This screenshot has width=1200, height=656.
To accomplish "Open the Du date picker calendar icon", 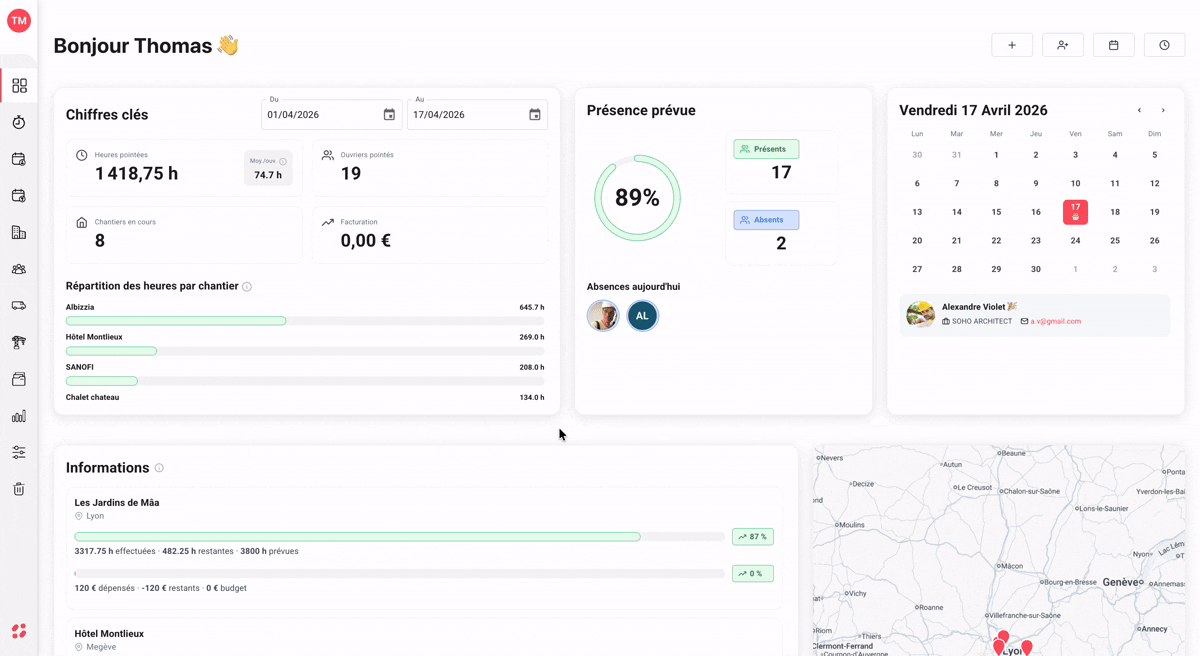I will (389, 115).
